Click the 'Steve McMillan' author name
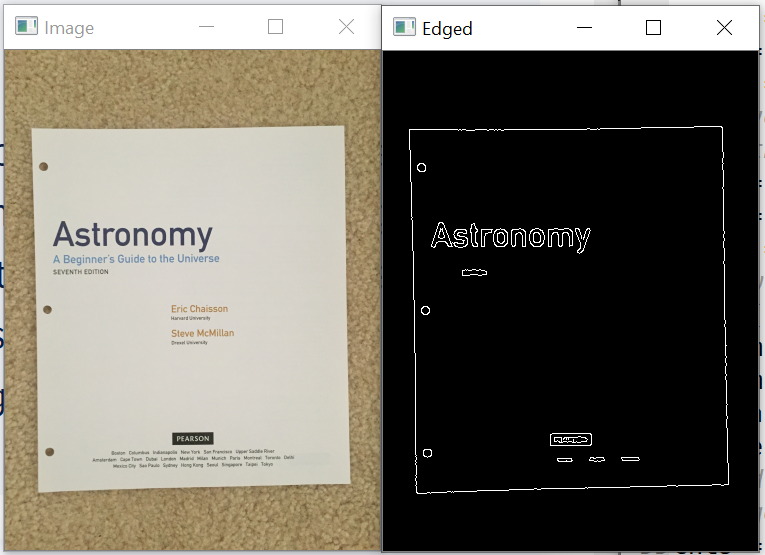This screenshot has width=765, height=555. tap(202, 333)
